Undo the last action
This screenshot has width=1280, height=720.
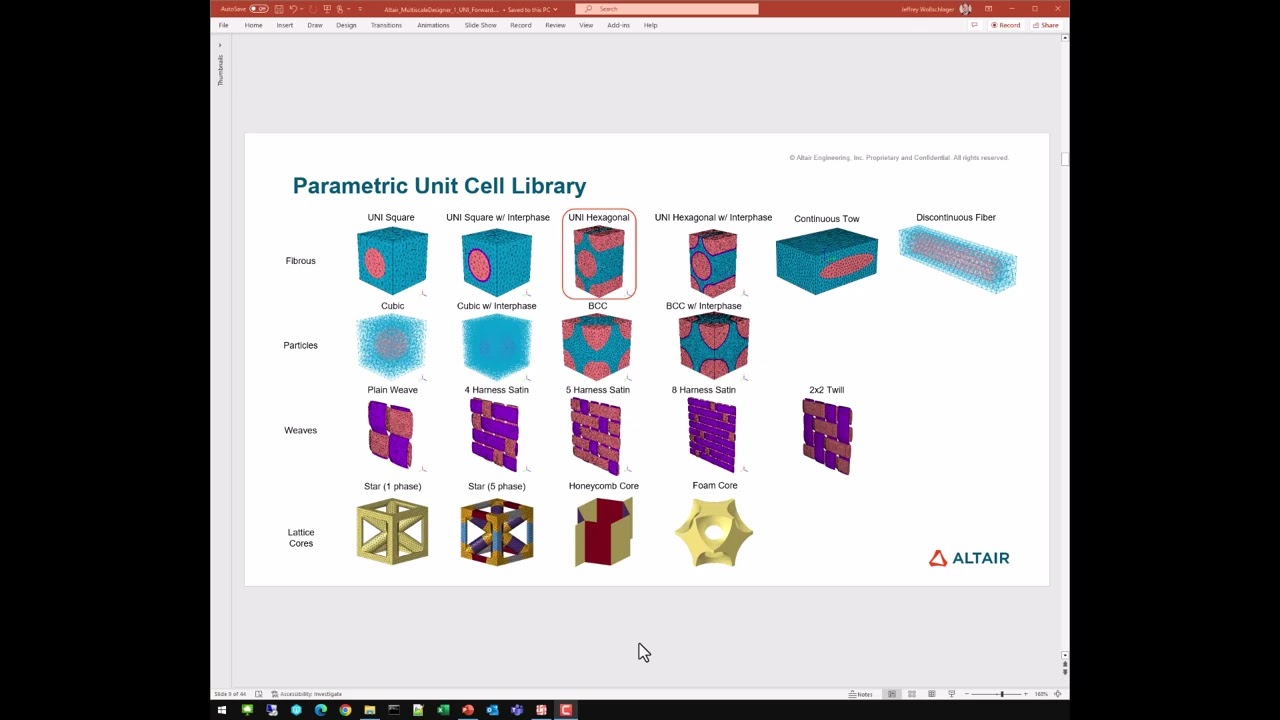click(293, 9)
